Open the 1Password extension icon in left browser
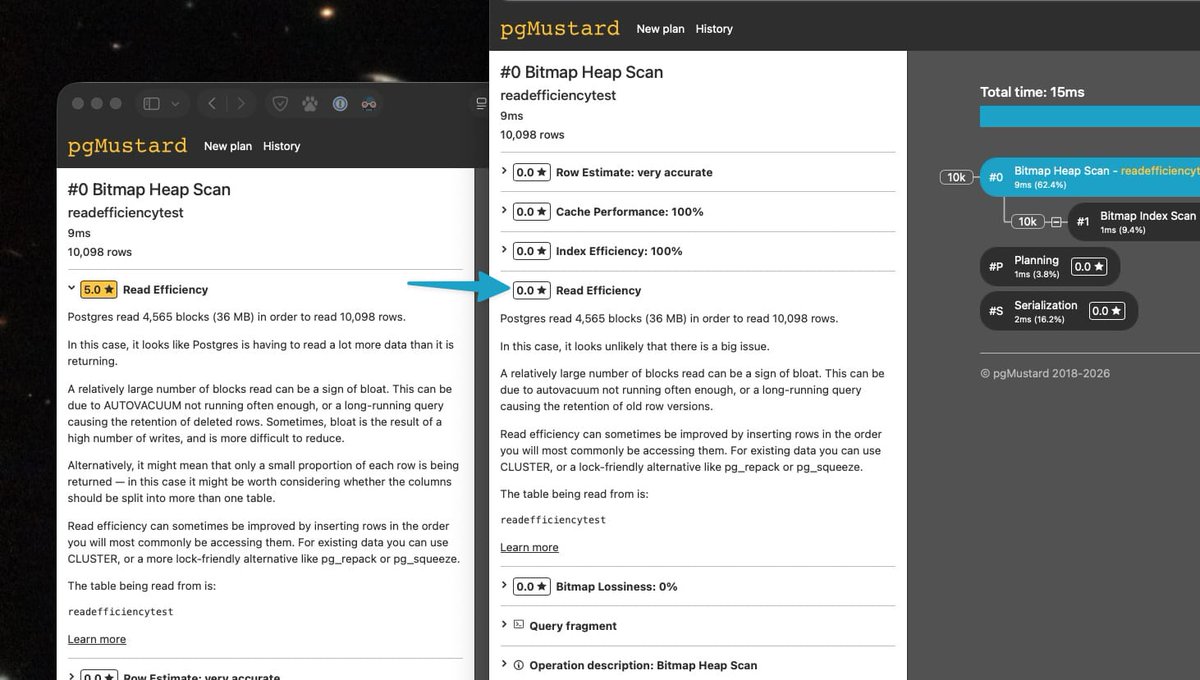Viewport: 1200px width, 680px height. coord(340,103)
